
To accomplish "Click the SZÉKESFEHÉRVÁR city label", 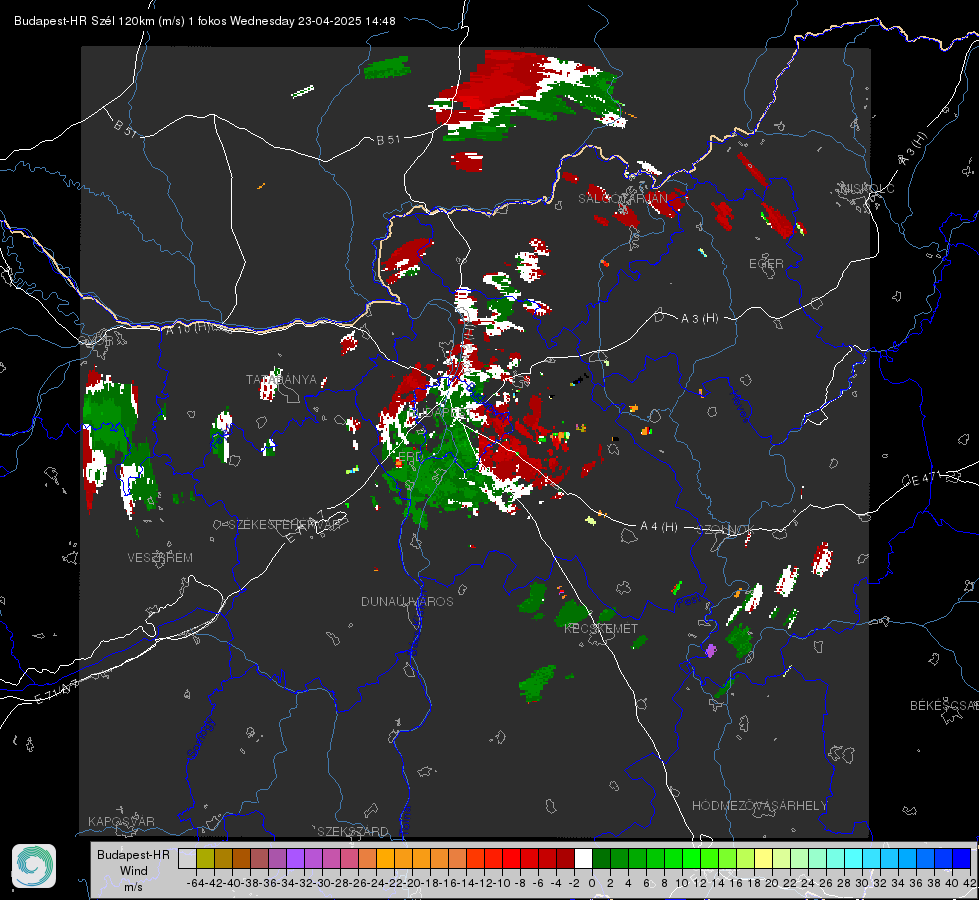I will point(284,525).
